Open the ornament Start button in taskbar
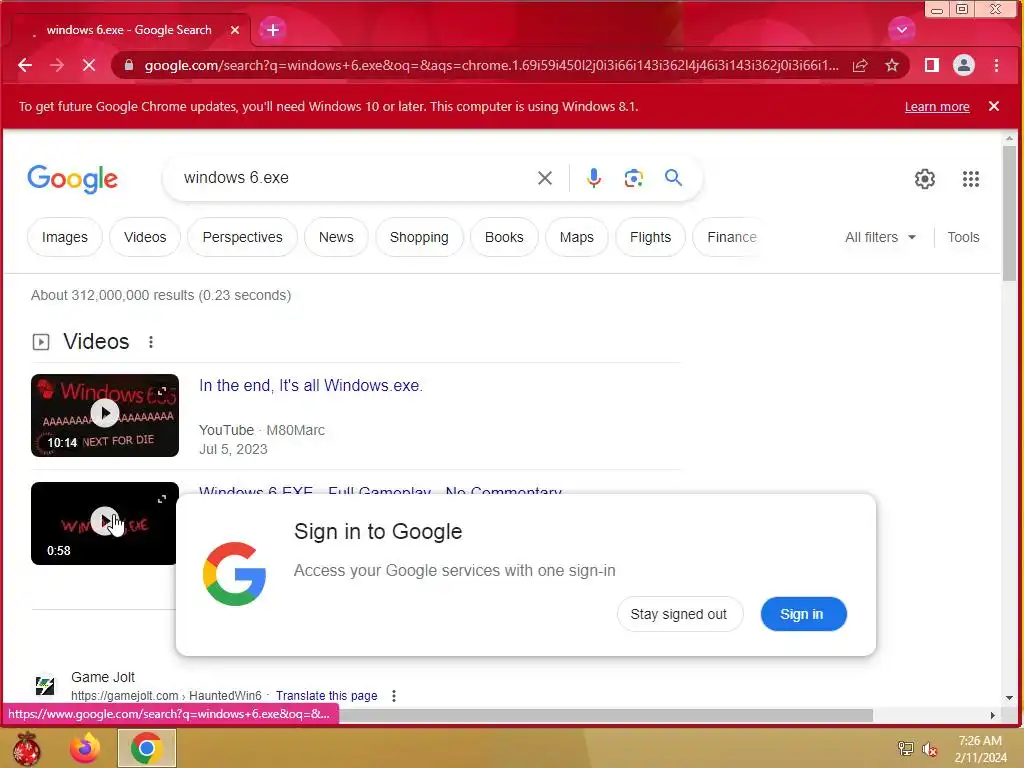The width and height of the screenshot is (1024, 768). [x=27, y=748]
